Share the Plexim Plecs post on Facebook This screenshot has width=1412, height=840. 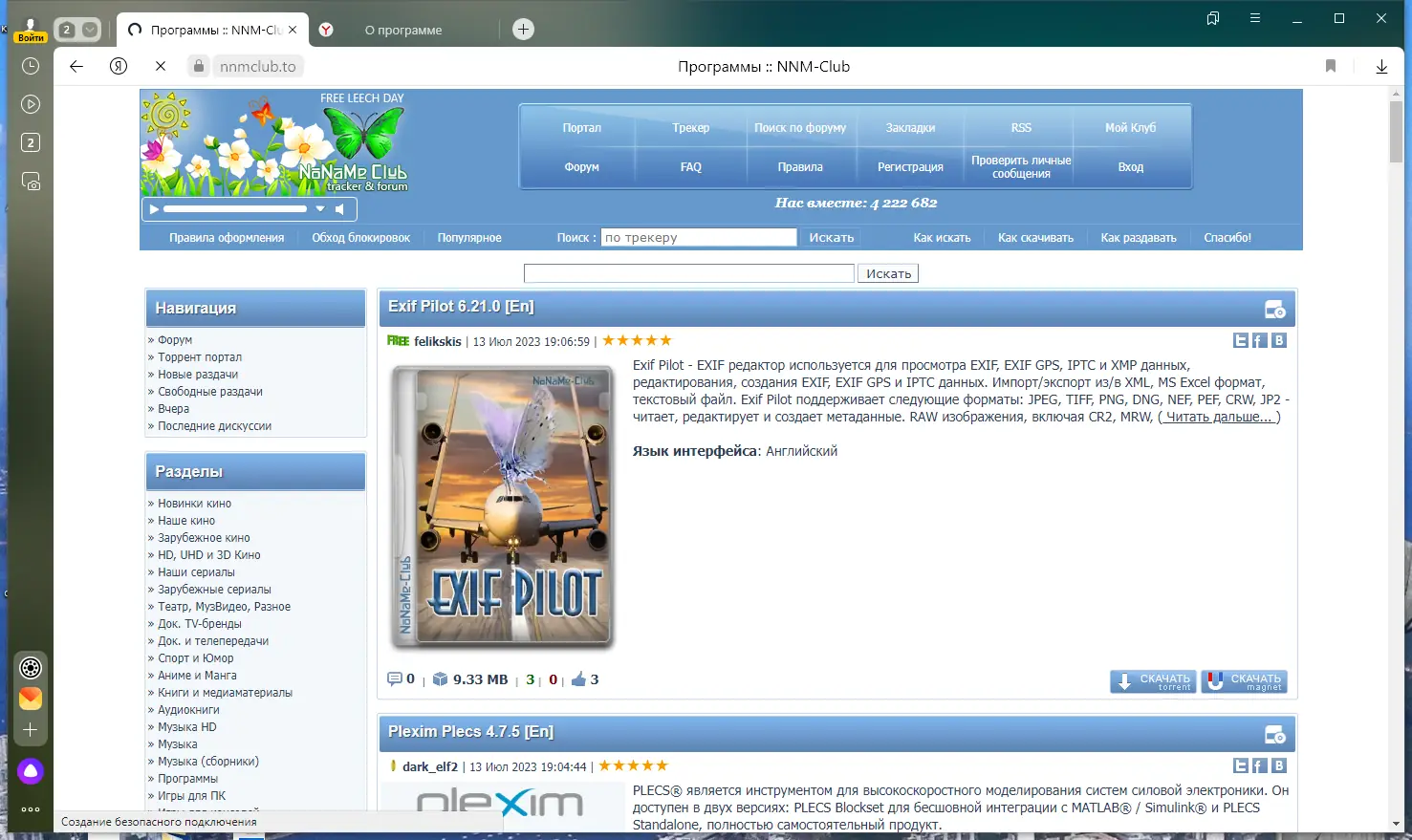[x=1260, y=765]
